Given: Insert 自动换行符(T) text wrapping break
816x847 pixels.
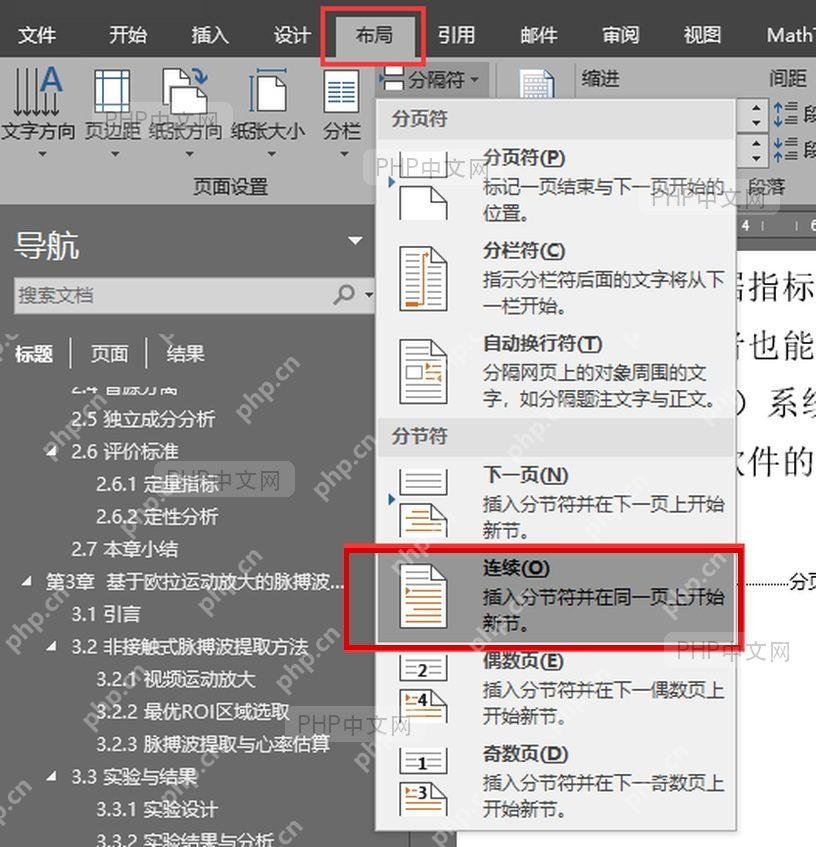Looking at the screenshot, I should (556, 371).
